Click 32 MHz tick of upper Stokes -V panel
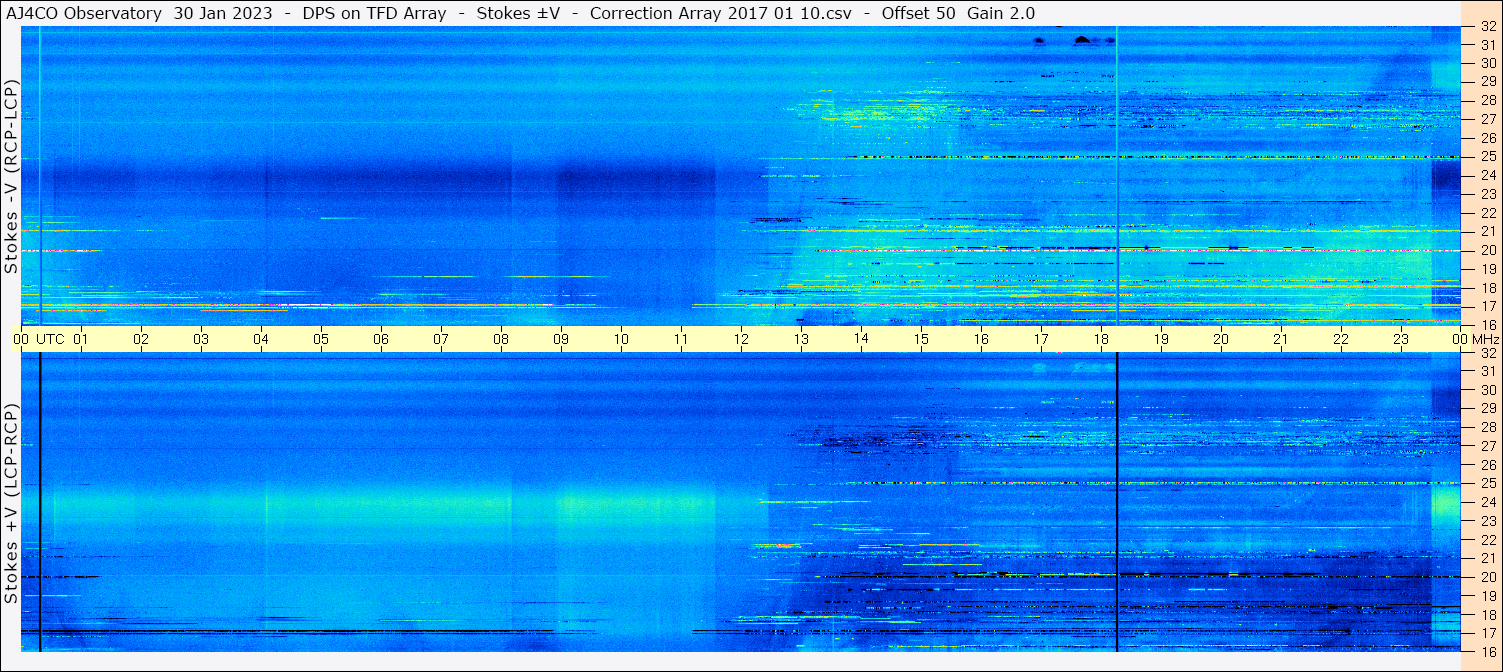 [1487, 27]
